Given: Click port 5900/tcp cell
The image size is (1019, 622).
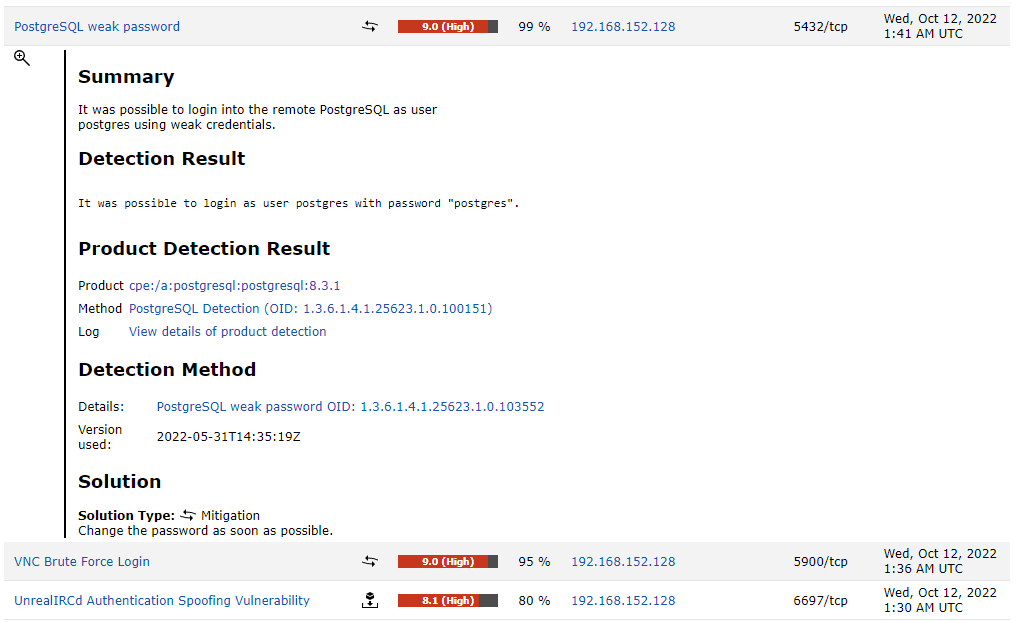Looking at the screenshot, I should (x=820, y=562).
